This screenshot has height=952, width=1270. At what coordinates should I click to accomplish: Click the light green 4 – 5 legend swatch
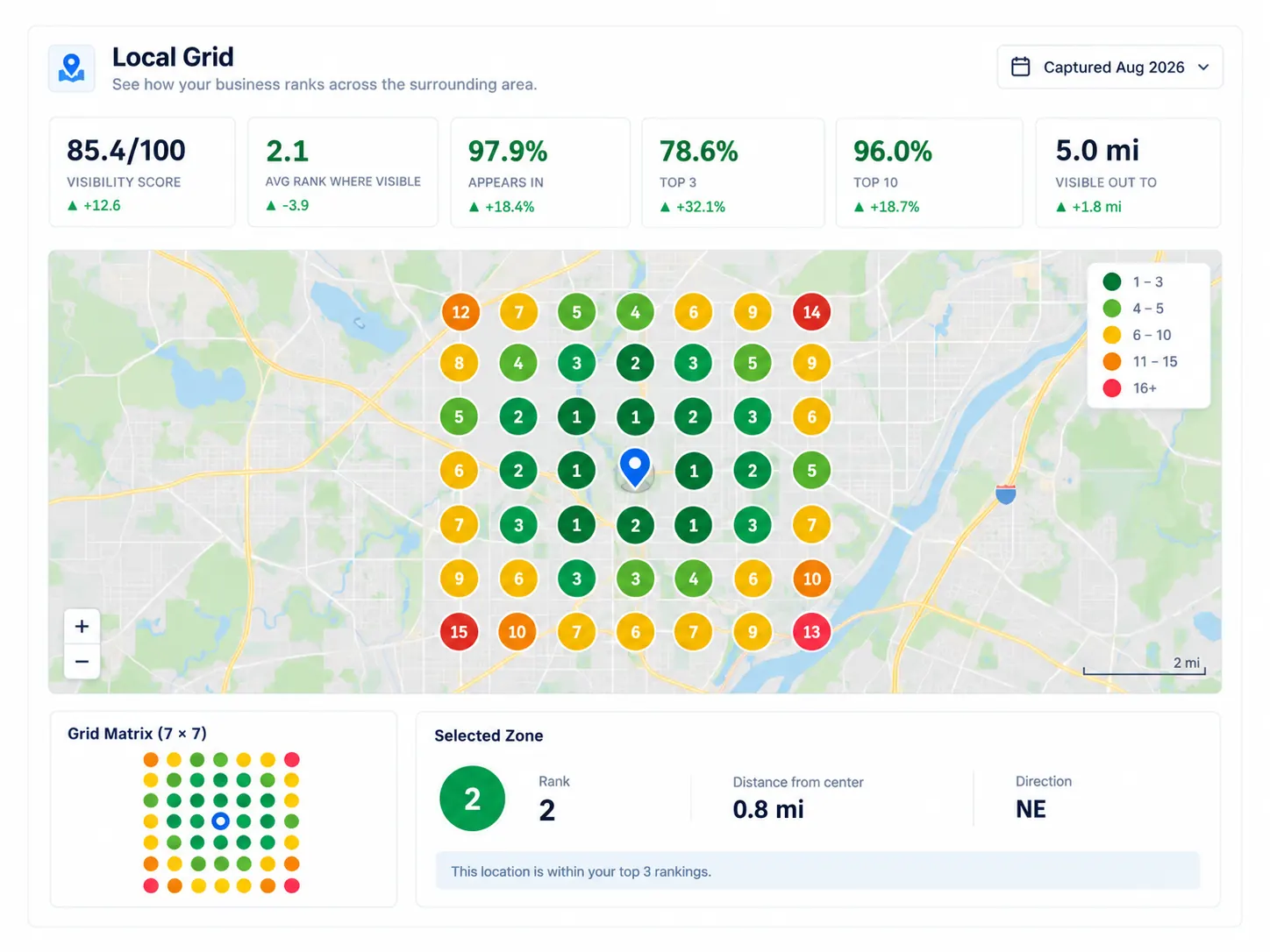1112,309
